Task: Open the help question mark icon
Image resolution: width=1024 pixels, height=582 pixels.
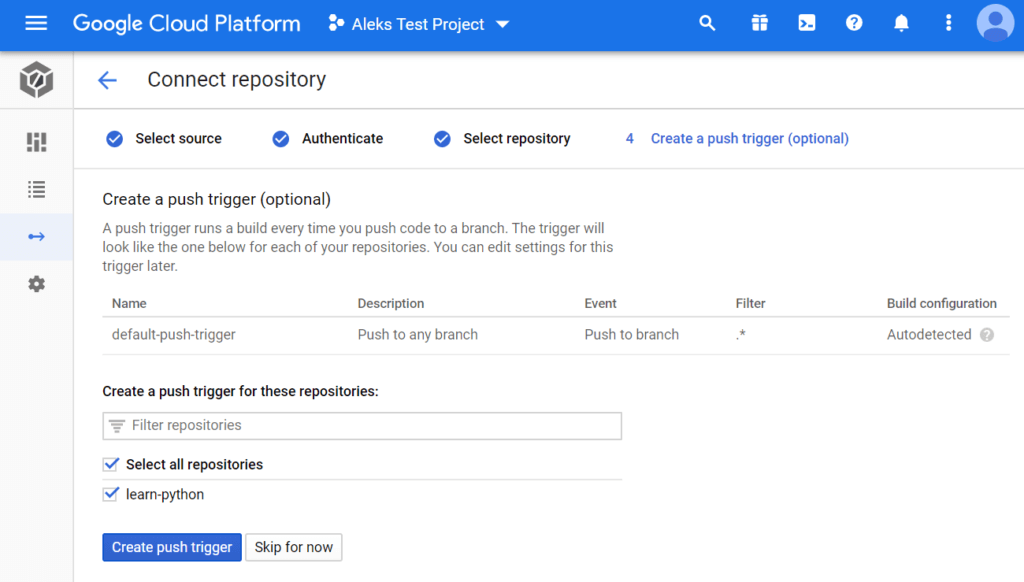Action: (x=854, y=23)
